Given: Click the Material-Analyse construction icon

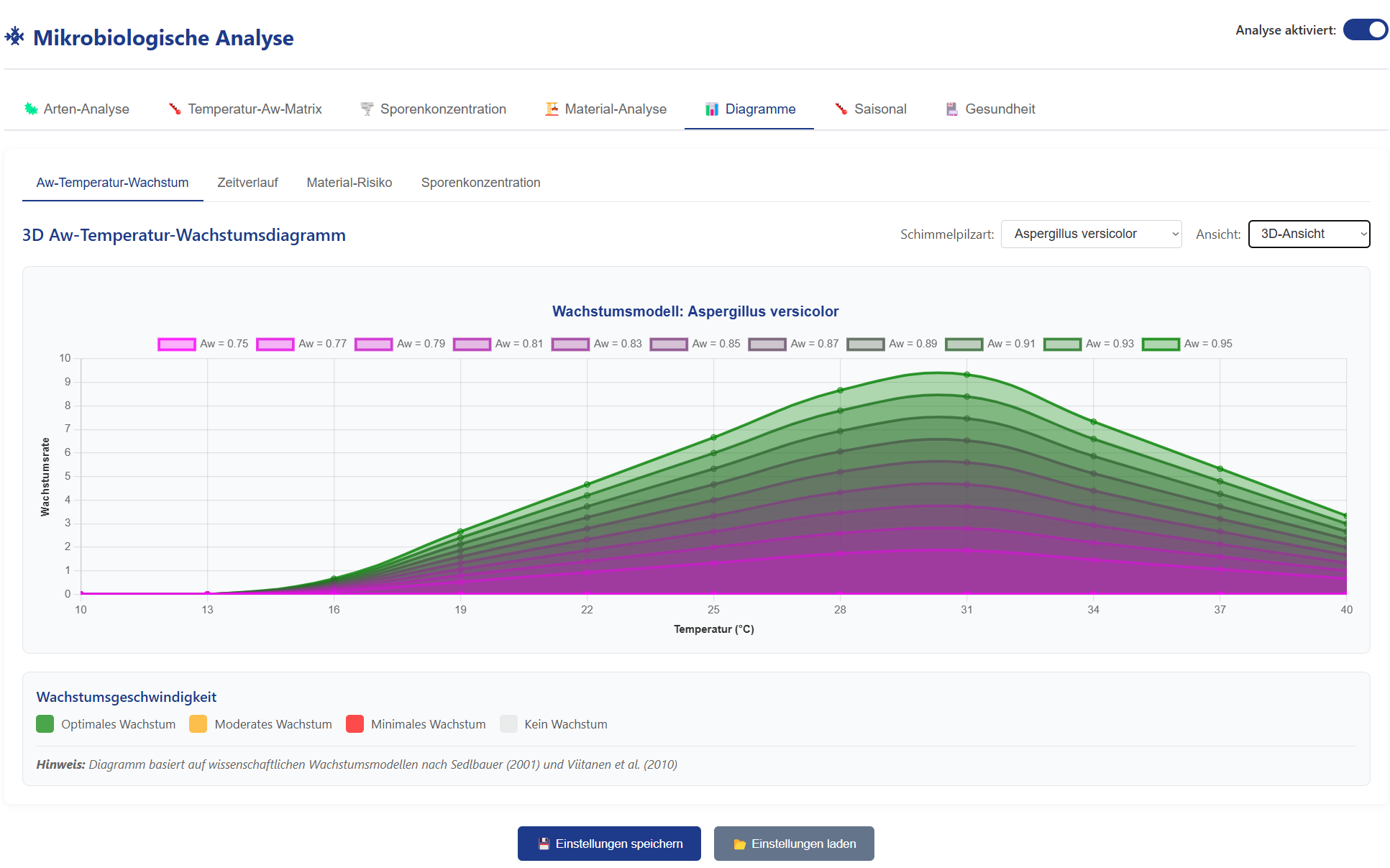Looking at the screenshot, I should 552,109.
